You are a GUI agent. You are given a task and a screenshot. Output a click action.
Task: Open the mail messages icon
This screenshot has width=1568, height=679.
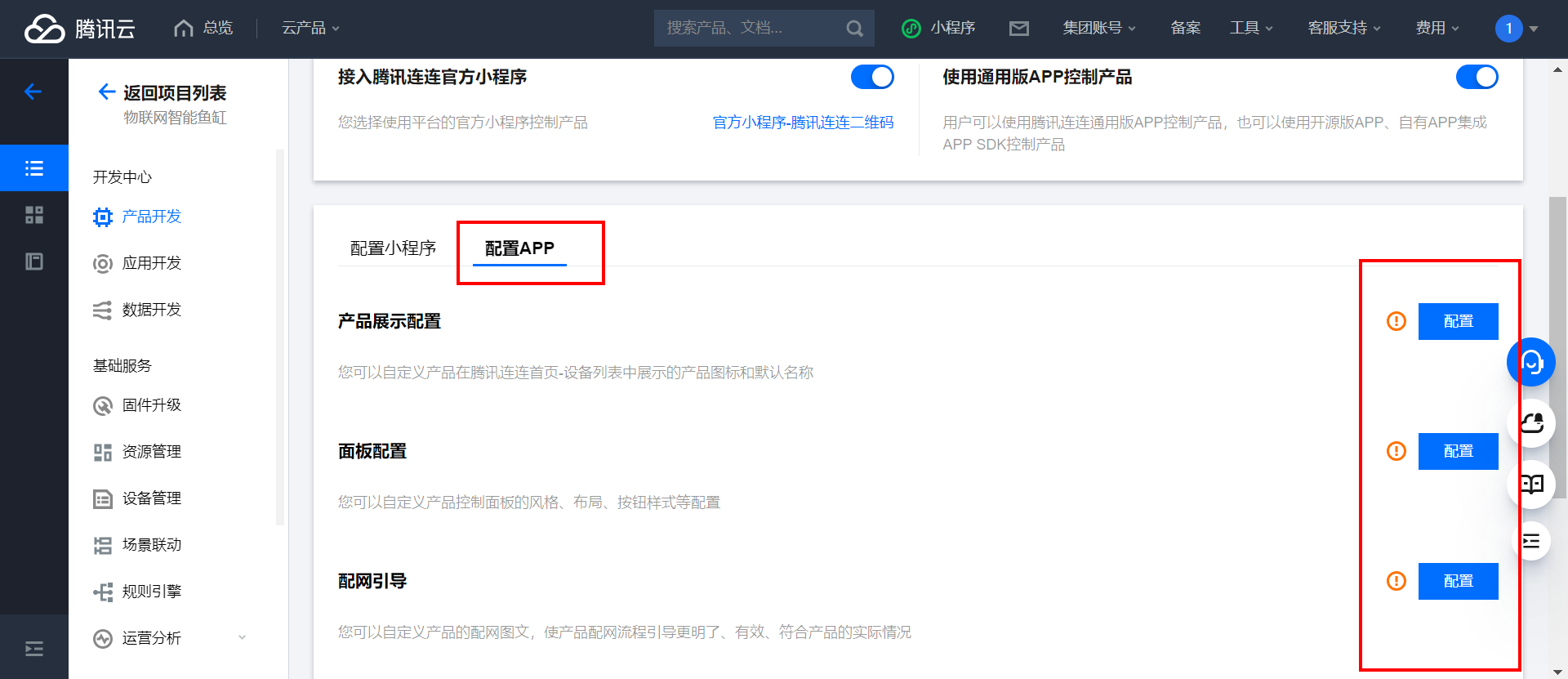pos(1018,29)
